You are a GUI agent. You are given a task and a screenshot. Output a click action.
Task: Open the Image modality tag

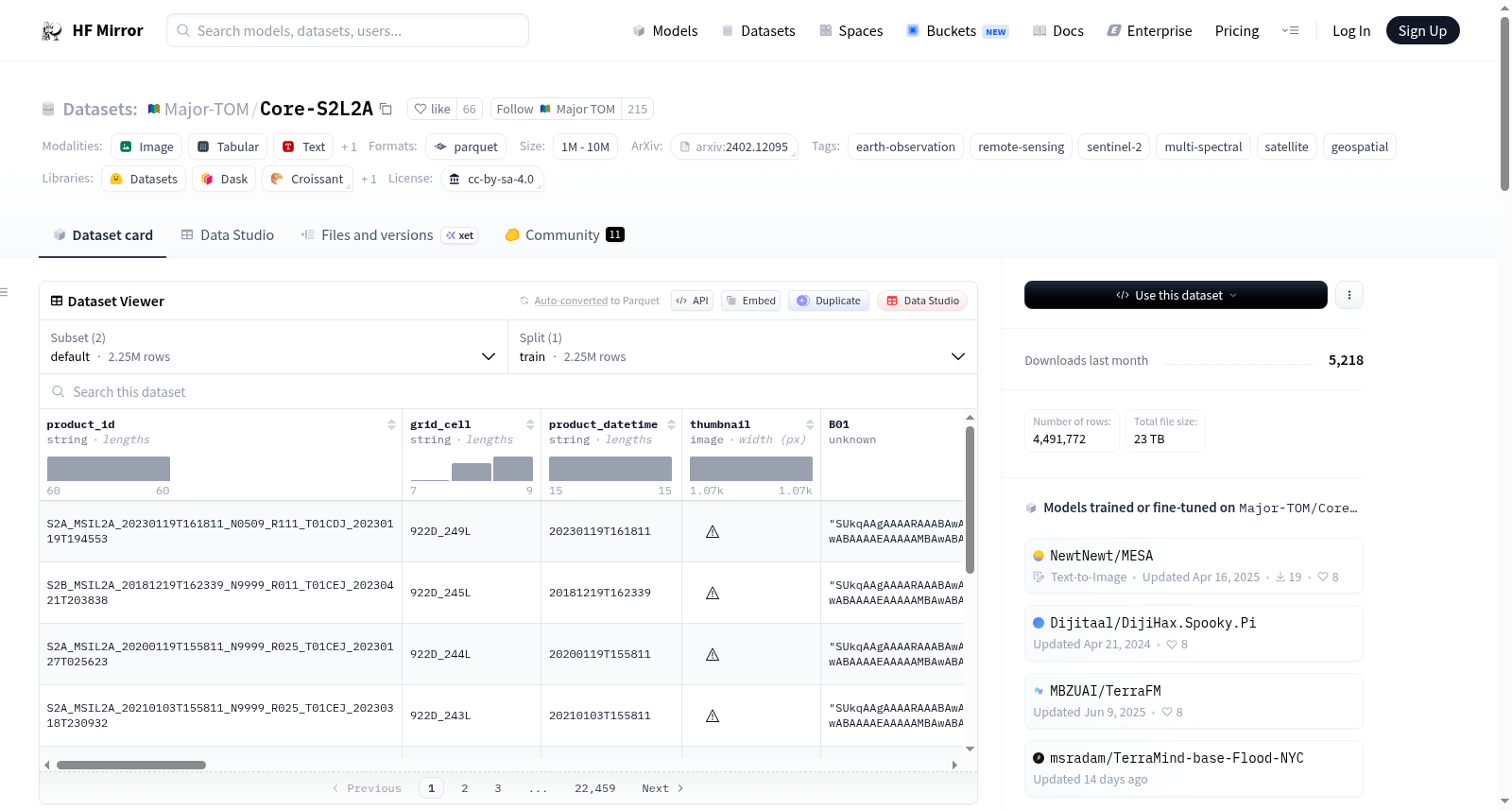[x=146, y=146]
